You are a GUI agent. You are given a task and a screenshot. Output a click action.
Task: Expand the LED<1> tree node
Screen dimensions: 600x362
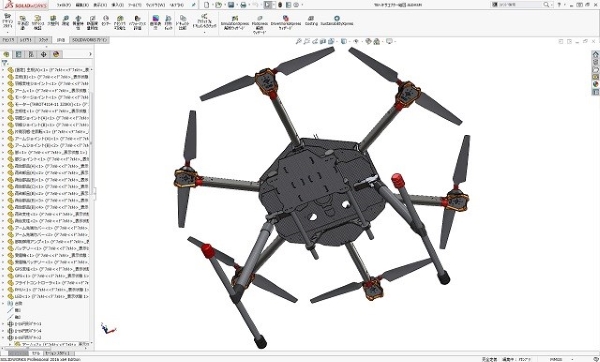(3, 297)
